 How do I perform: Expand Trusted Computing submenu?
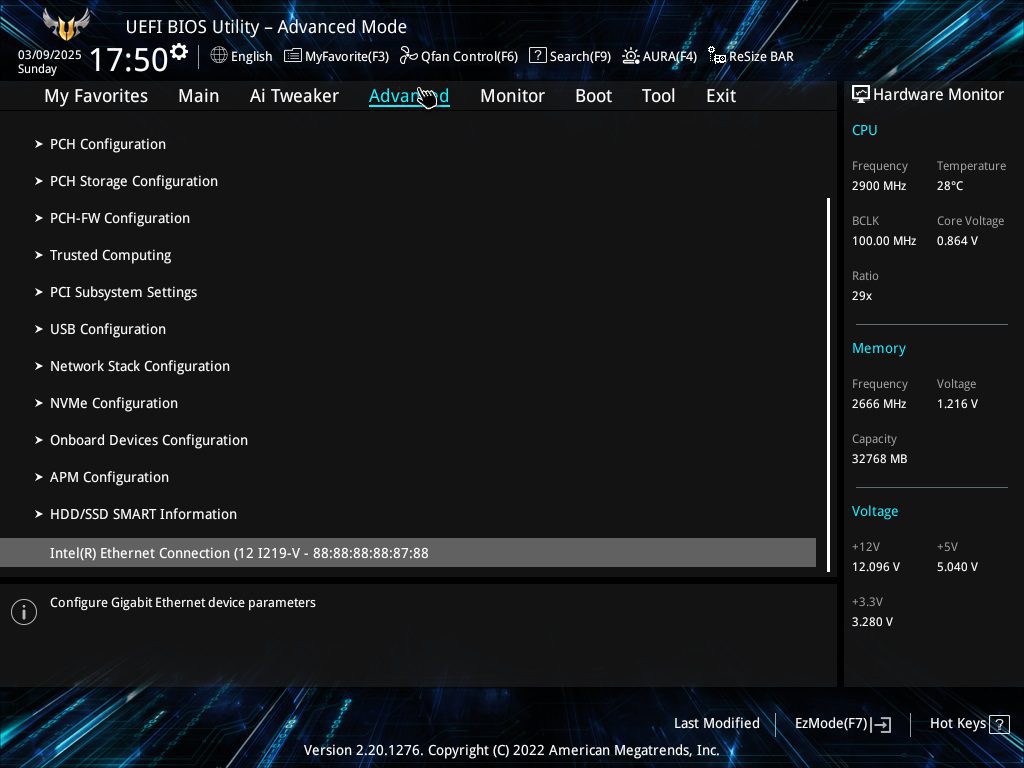point(110,255)
